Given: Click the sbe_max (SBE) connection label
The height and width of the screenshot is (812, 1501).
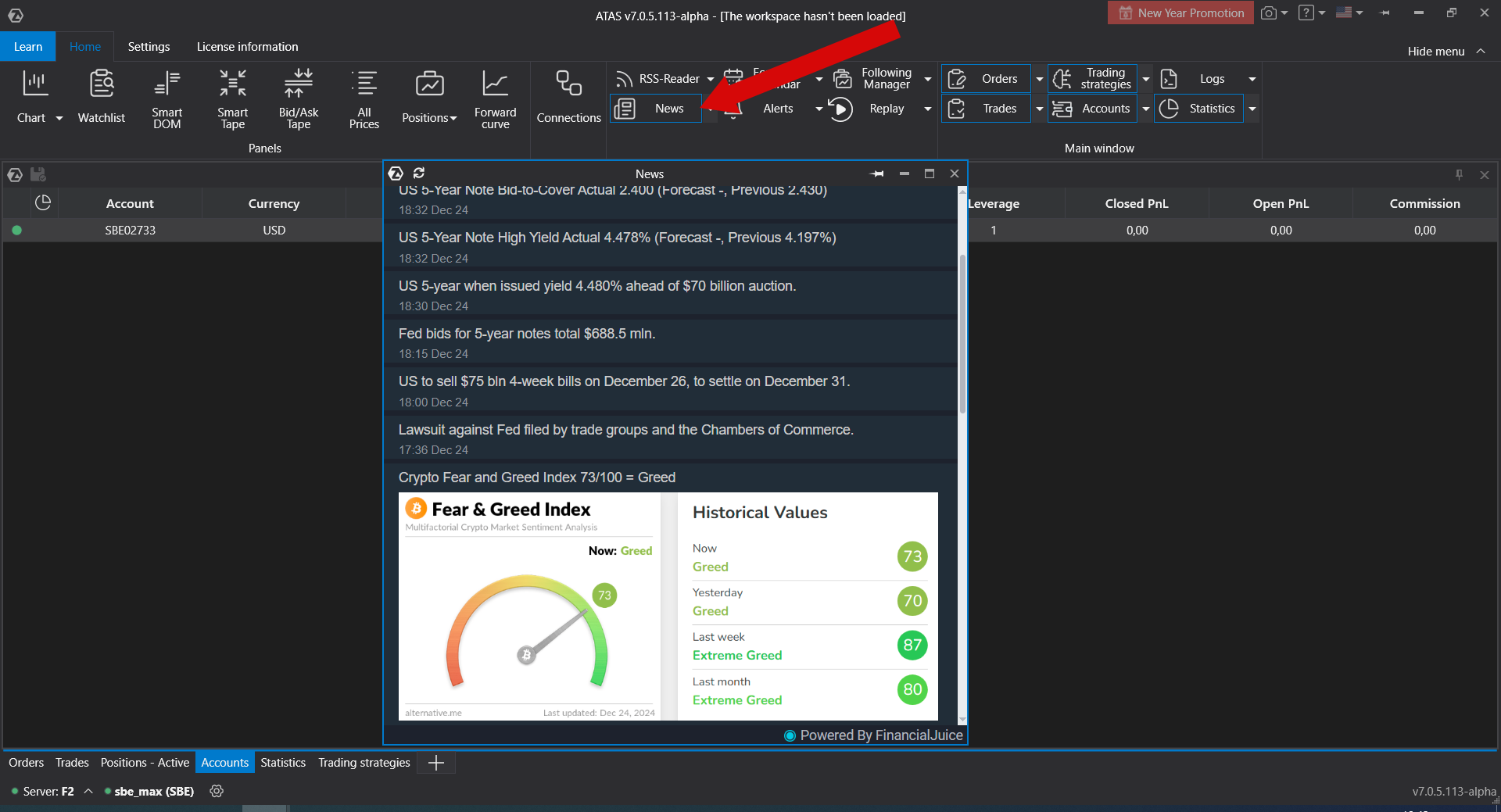Looking at the screenshot, I should (154, 791).
